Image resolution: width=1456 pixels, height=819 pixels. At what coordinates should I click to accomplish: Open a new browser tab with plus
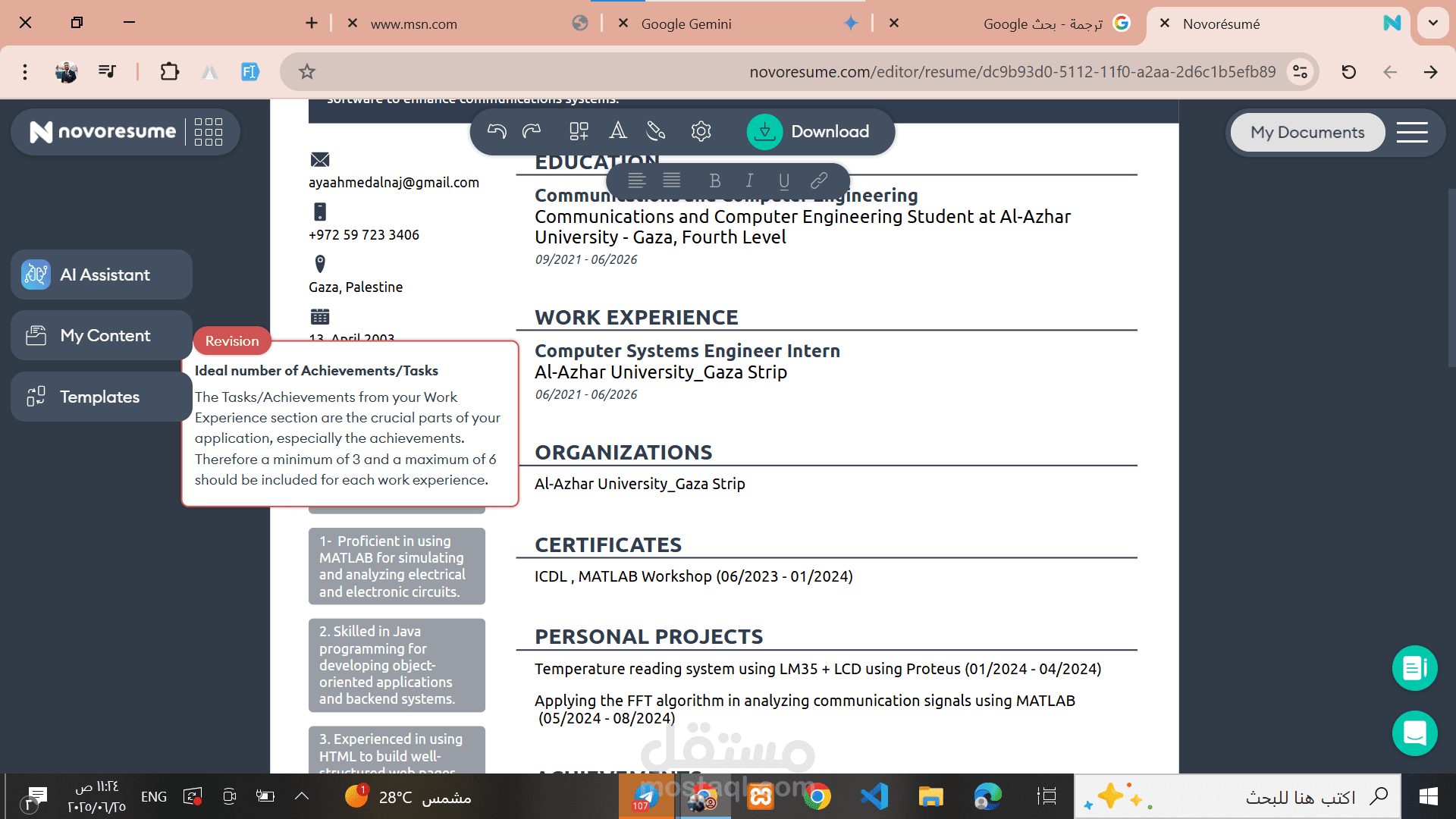point(312,24)
